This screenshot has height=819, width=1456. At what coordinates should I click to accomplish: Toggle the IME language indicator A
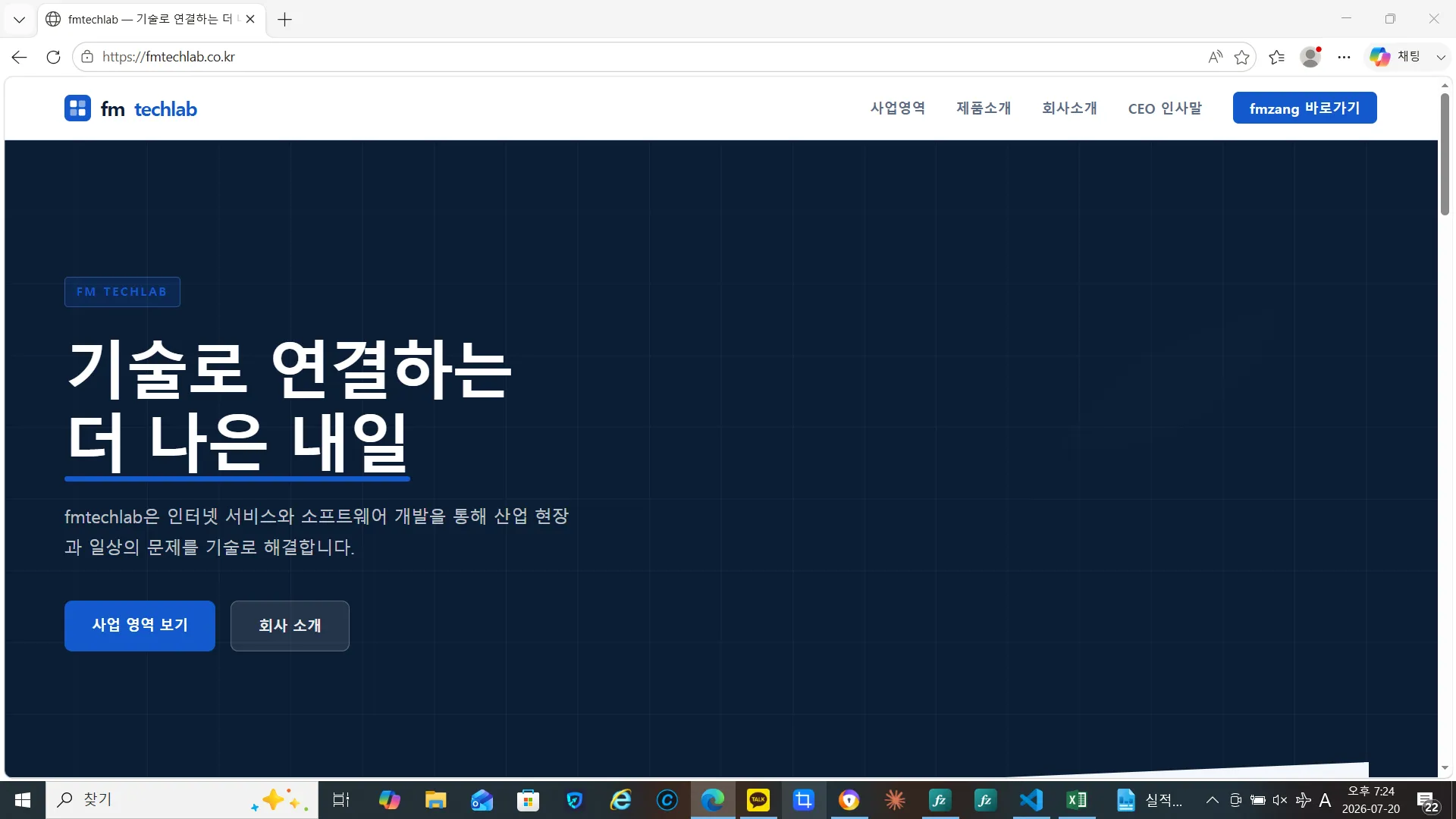(x=1325, y=800)
